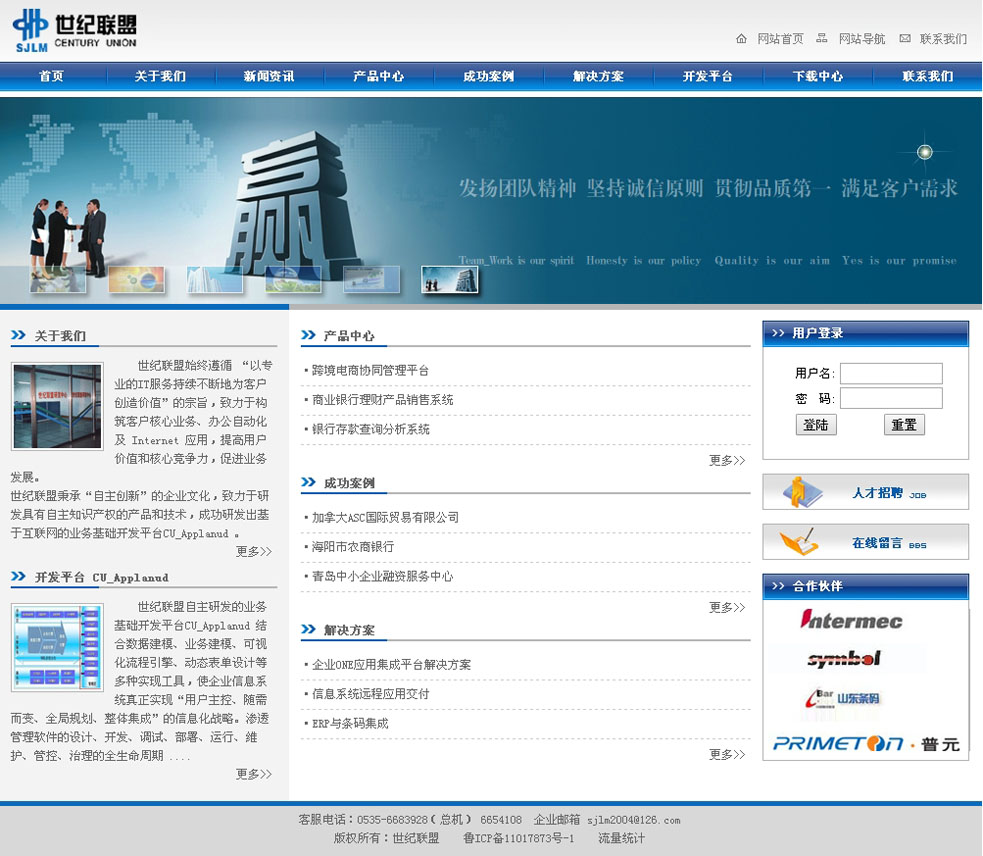Click 更多>> under the 开发平台 text
This screenshot has width=983, height=856.
tap(254, 774)
